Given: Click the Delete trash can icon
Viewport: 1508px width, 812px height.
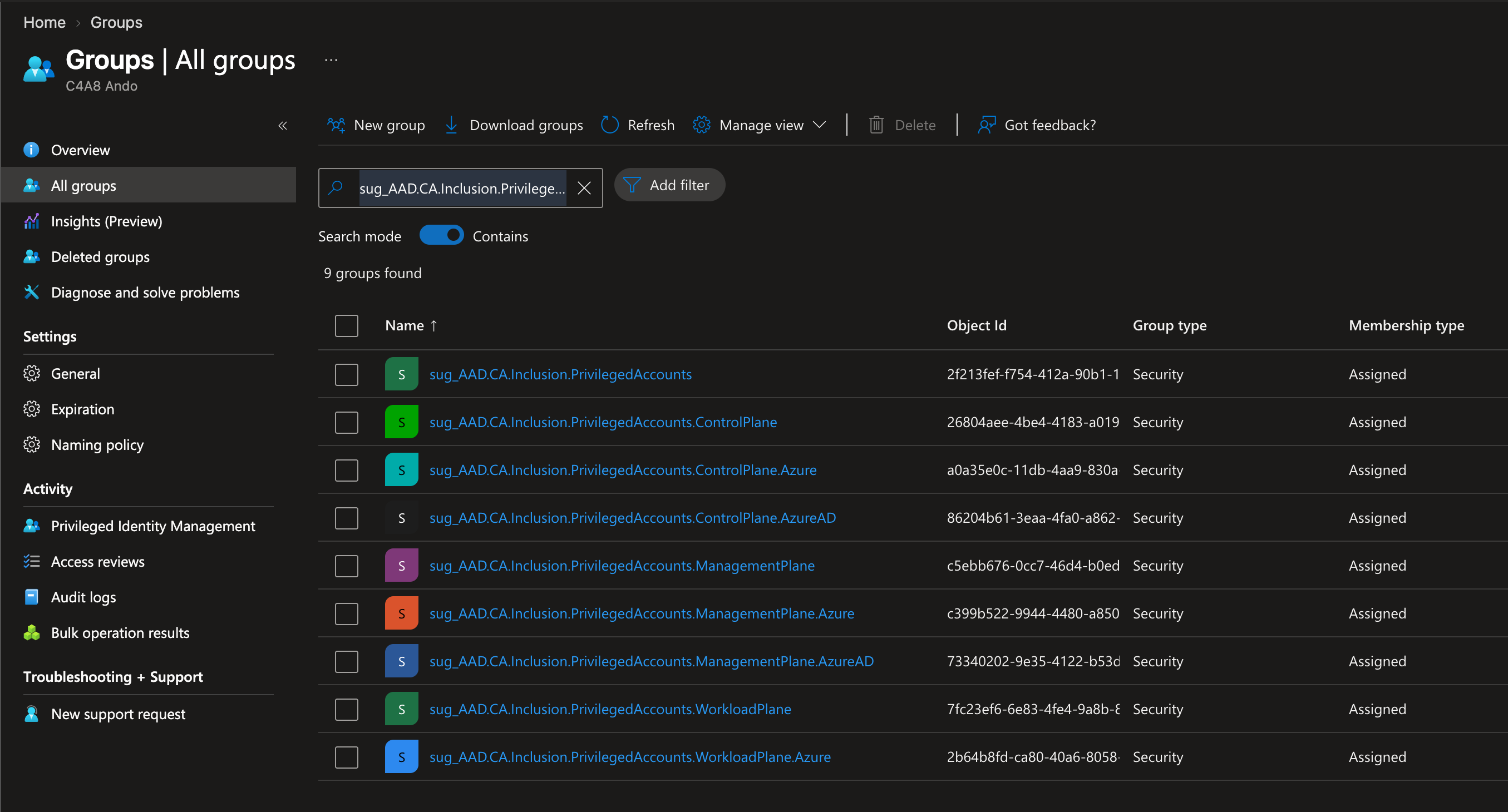Looking at the screenshot, I should (x=876, y=125).
